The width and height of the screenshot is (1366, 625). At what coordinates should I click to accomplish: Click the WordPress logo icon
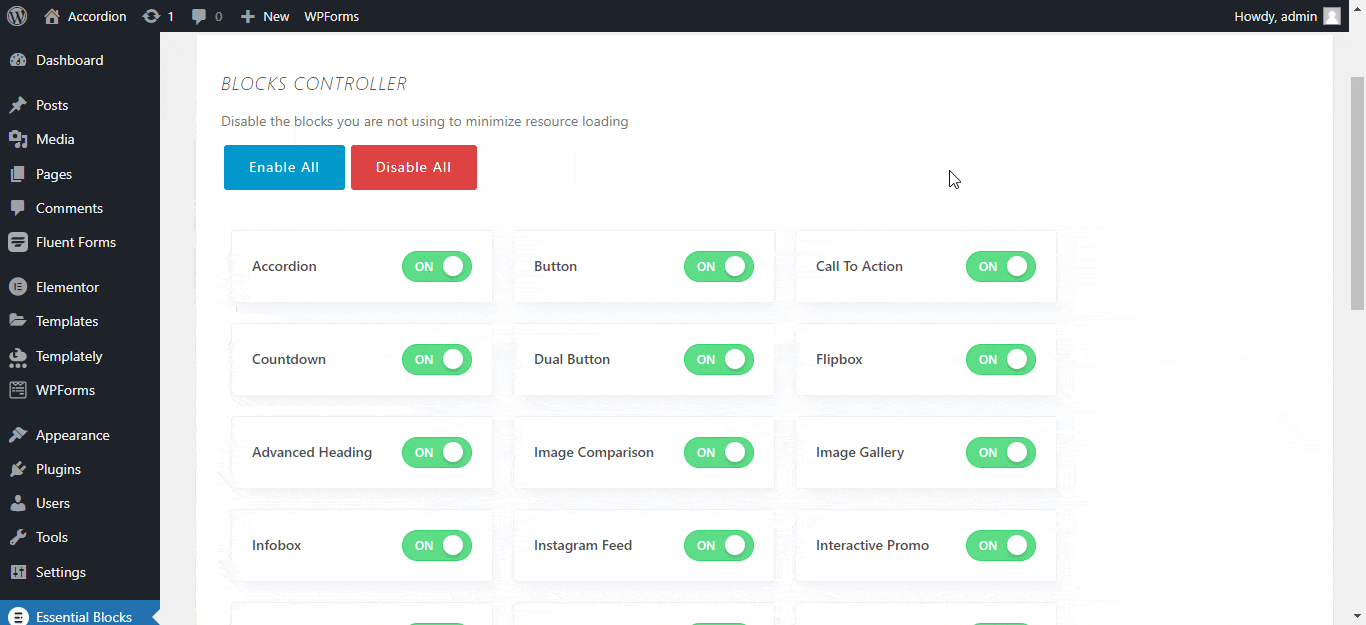coord(17,16)
